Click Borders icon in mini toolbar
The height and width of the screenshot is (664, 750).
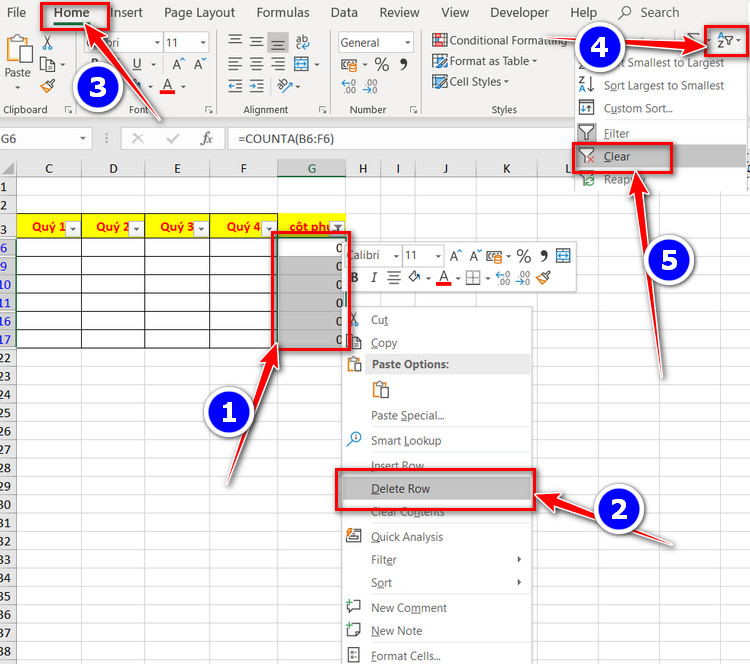(x=473, y=277)
